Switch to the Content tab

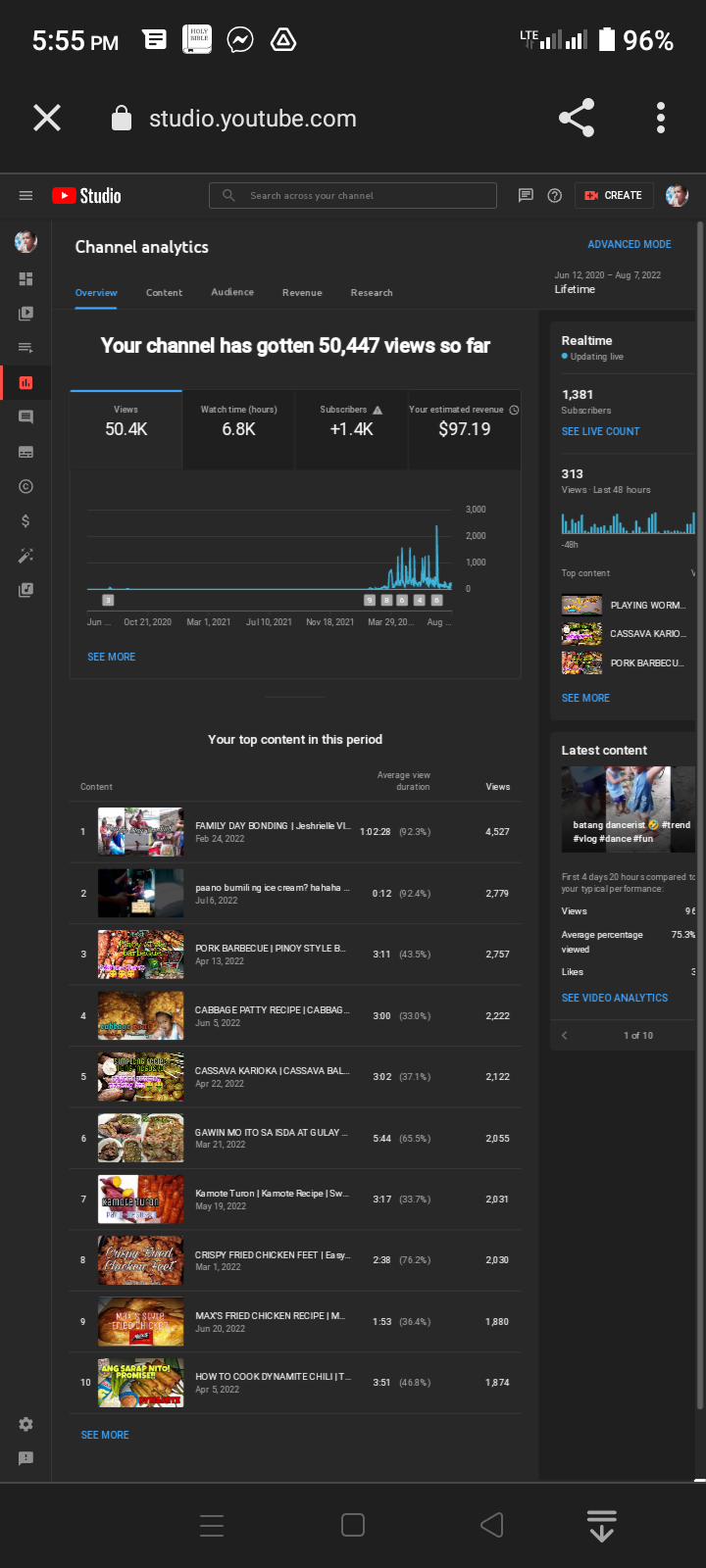pyautogui.click(x=164, y=293)
